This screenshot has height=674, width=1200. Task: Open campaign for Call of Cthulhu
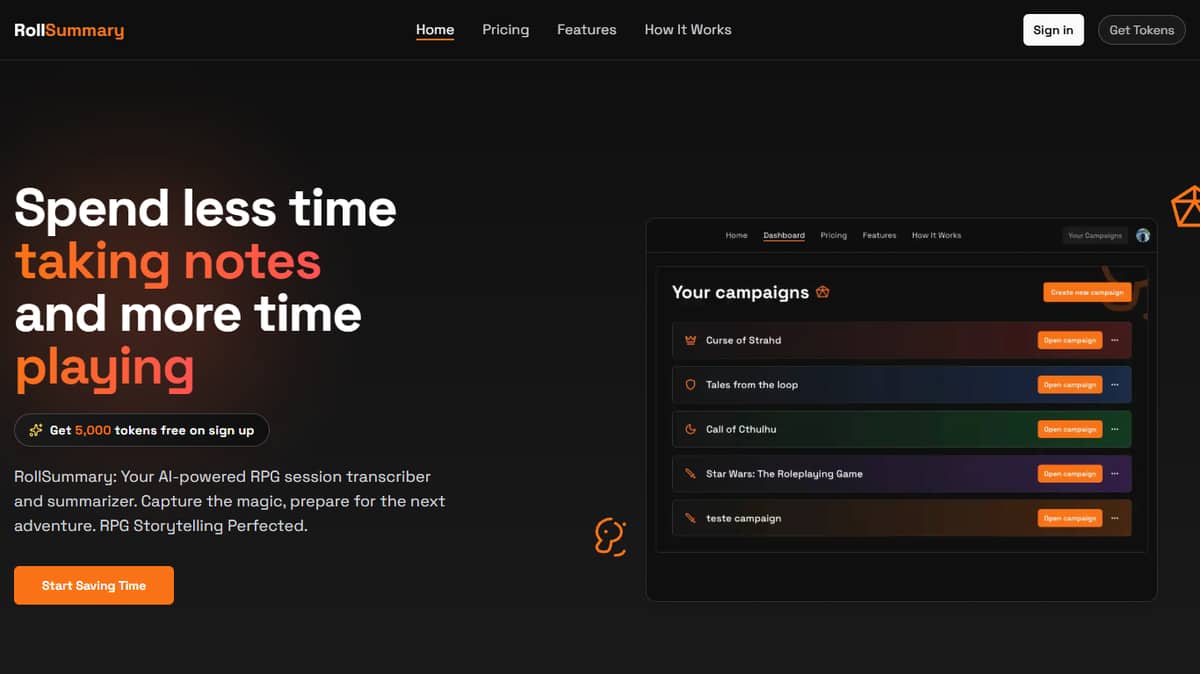click(1070, 429)
